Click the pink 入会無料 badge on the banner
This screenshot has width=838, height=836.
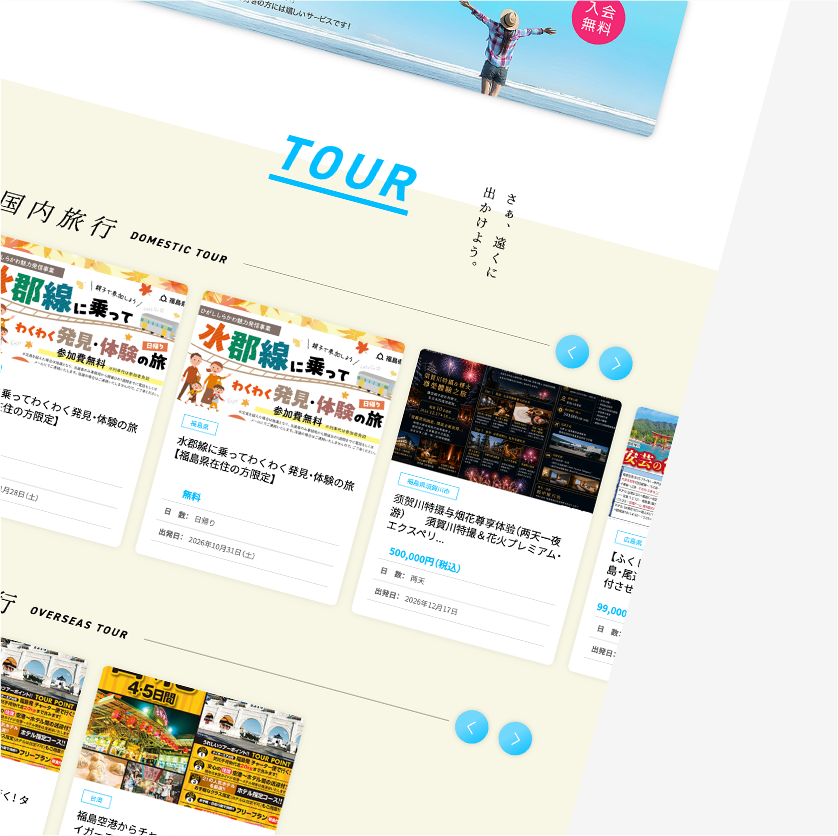(599, 17)
